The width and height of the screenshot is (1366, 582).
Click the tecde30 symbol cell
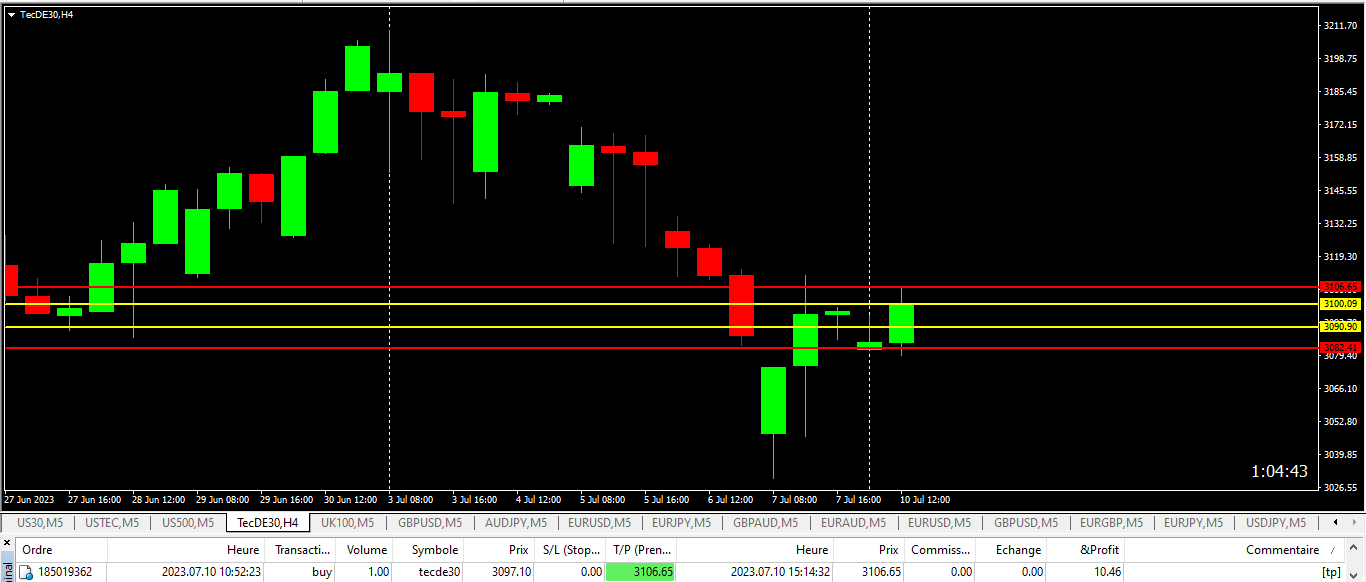point(440,572)
